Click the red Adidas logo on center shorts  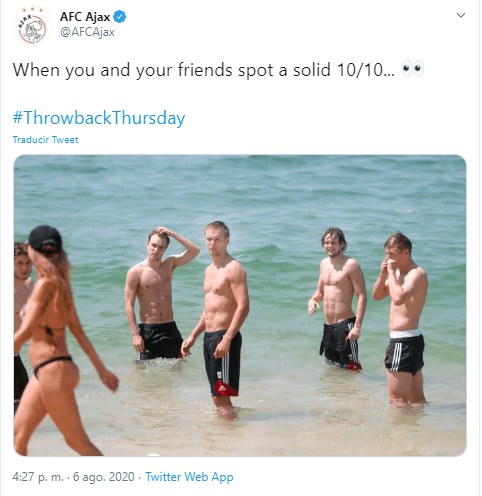[226, 388]
